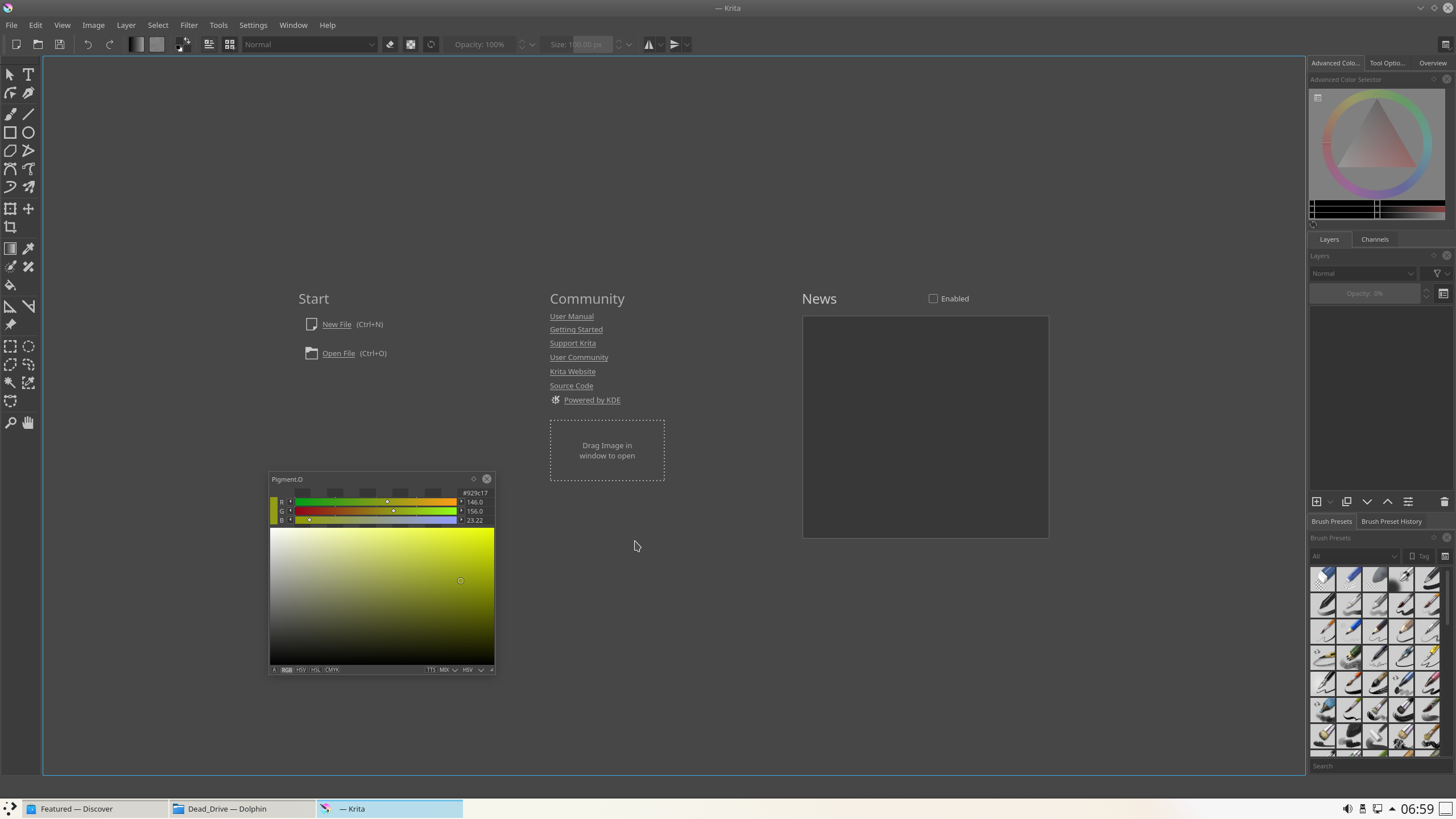Select the Transform tool
The width and height of the screenshot is (1456, 819).
click(10, 209)
